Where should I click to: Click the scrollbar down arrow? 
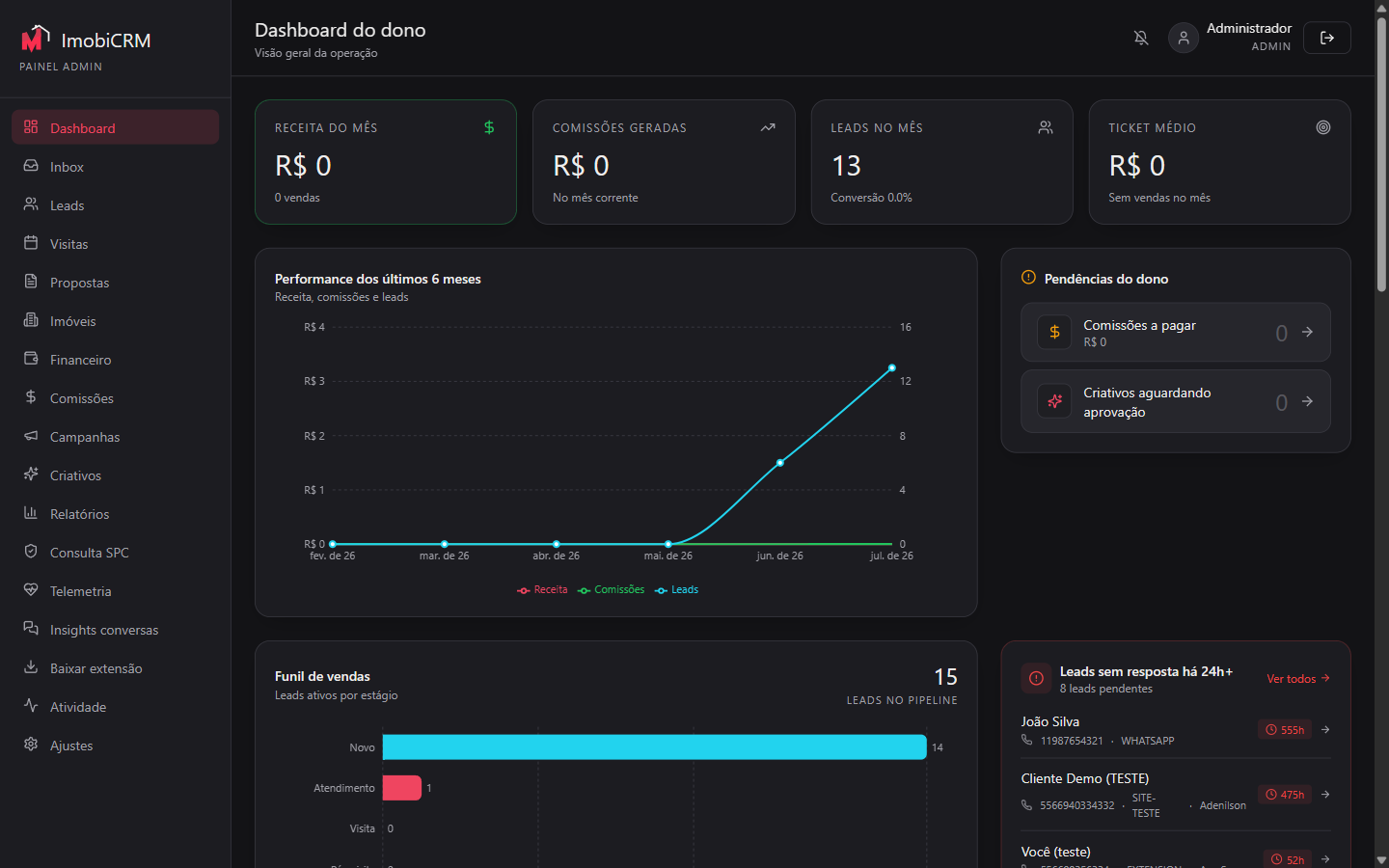tap(1381, 860)
